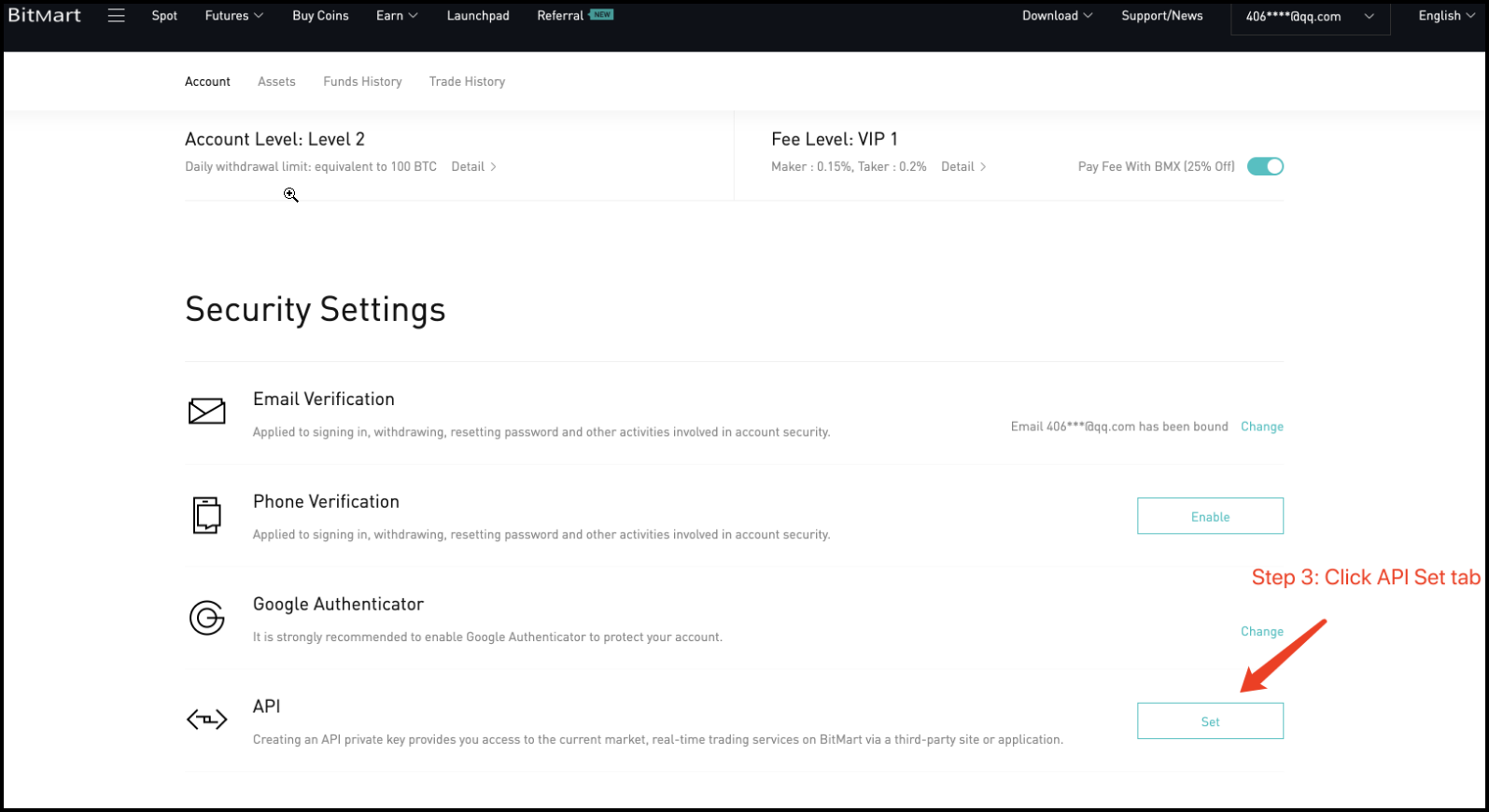Screen dimensions: 1489x812
Task: Open the Spot trading menu item
Action: click(x=164, y=16)
